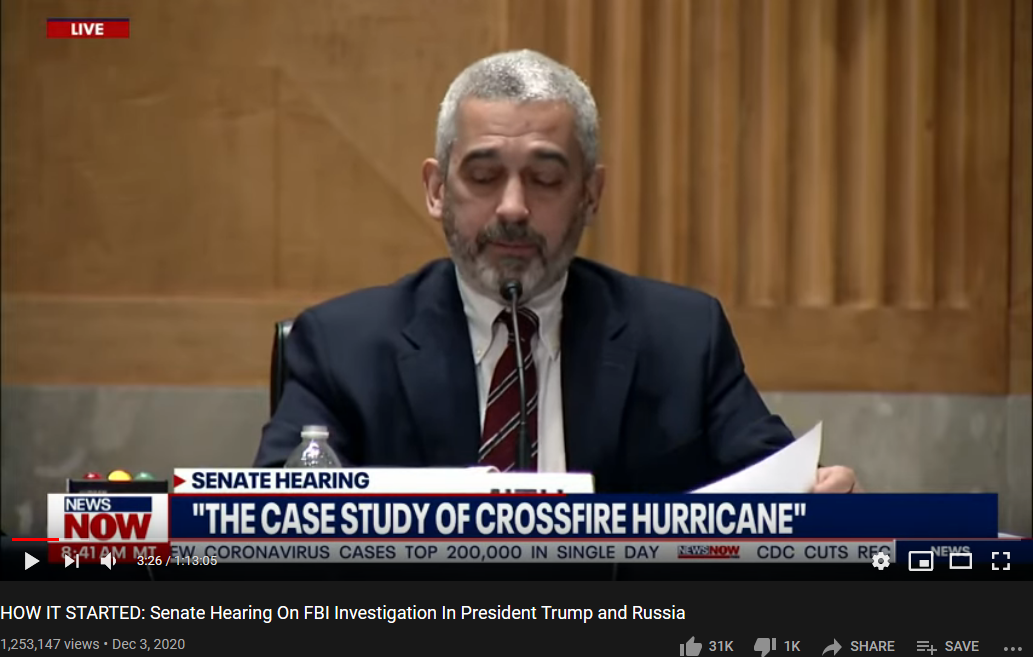Switch to miniplayer mode
The height and width of the screenshot is (657, 1033).
coord(920,561)
